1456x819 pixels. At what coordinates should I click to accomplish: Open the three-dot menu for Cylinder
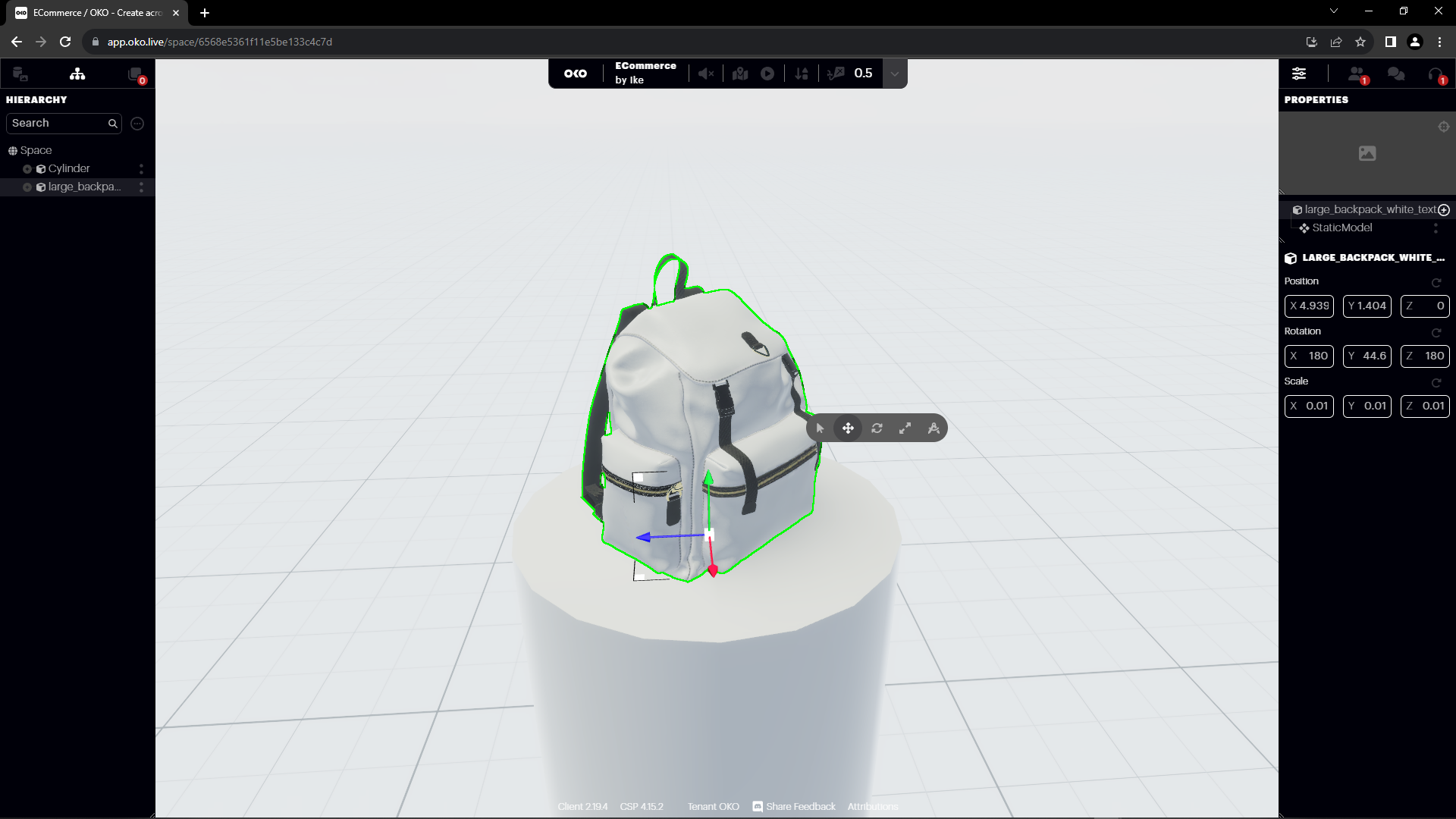(x=141, y=168)
